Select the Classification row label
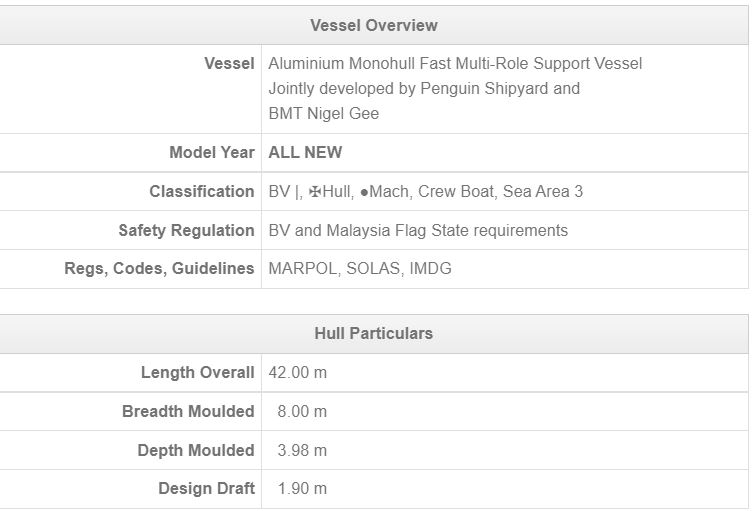The width and height of the screenshot is (754, 511). (x=202, y=191)
